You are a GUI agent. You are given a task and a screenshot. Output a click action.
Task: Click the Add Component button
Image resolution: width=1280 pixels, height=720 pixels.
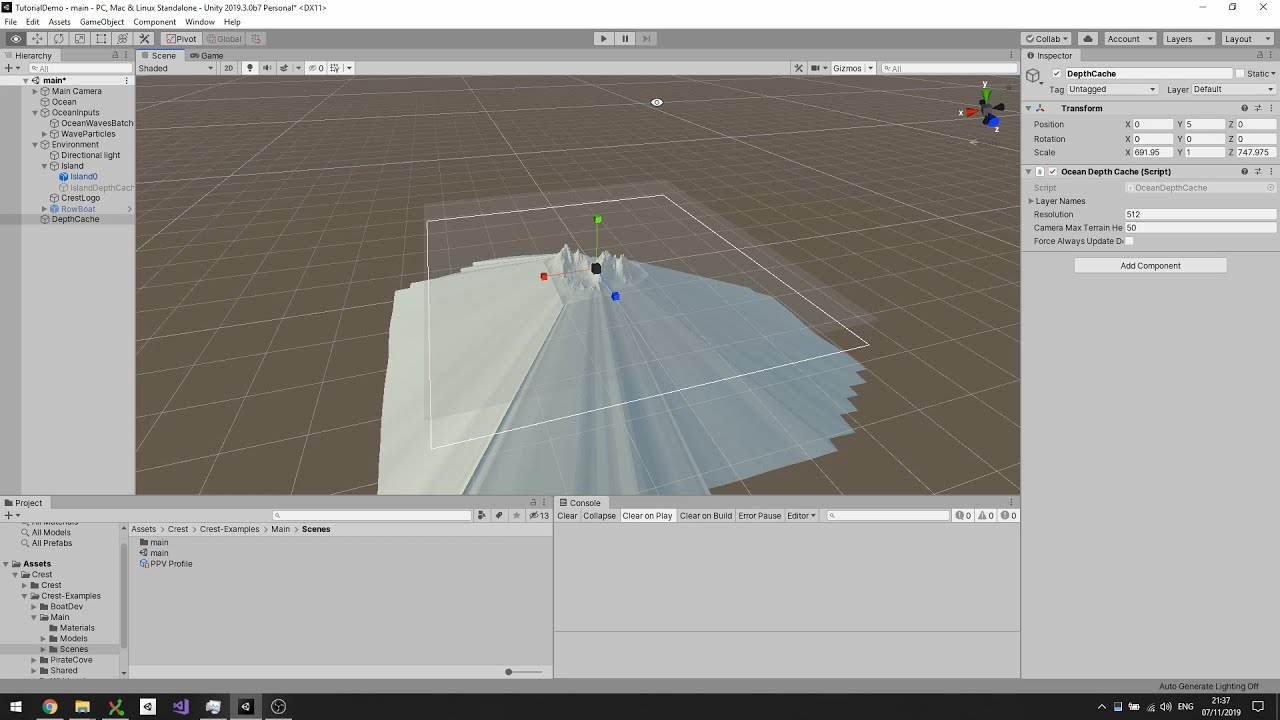click(x=1150, y=266)
